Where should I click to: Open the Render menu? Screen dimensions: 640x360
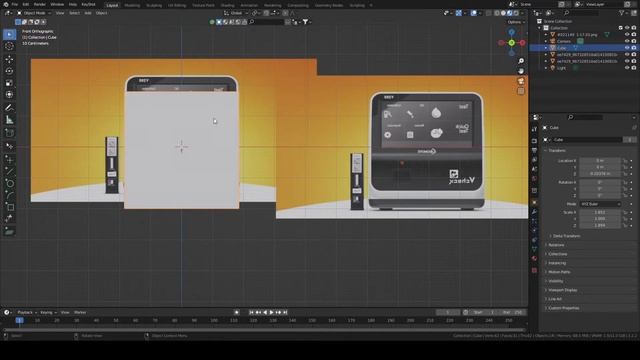40,4
